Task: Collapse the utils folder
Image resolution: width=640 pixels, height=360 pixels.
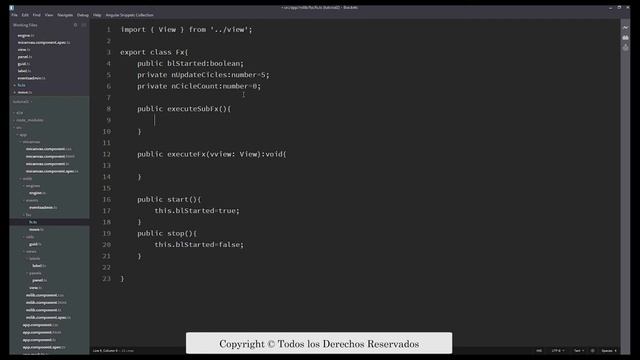Action: 29,237
